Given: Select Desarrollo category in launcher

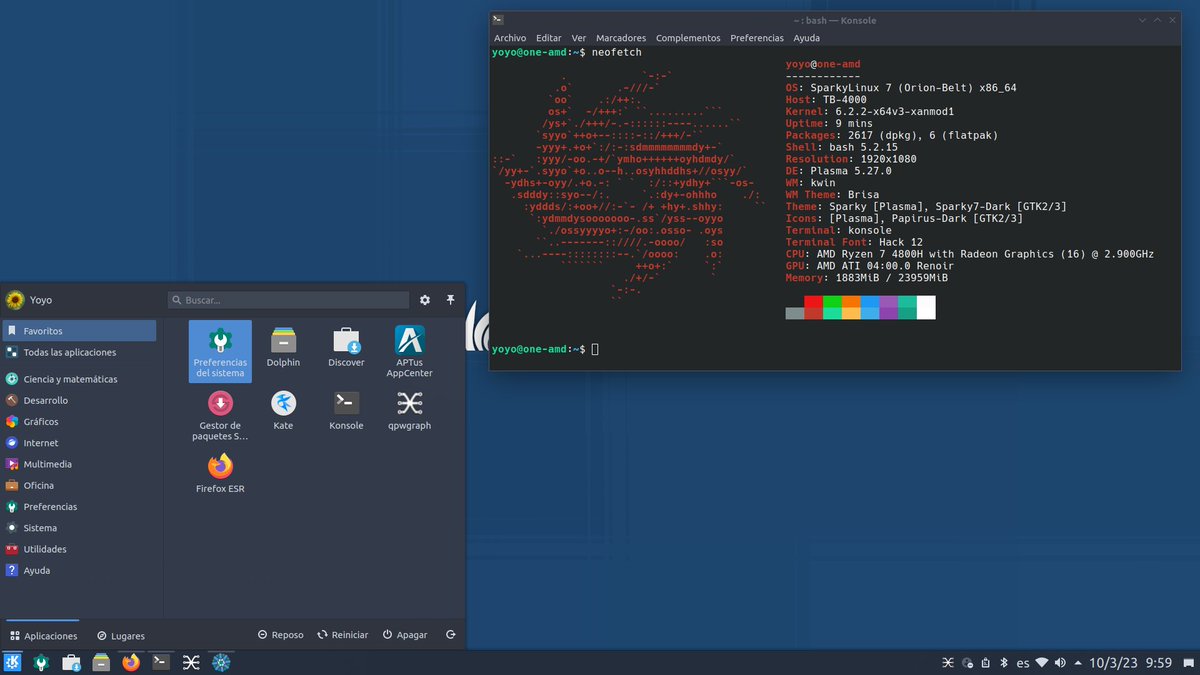Looking at the screenshot, I should (79, 400).
